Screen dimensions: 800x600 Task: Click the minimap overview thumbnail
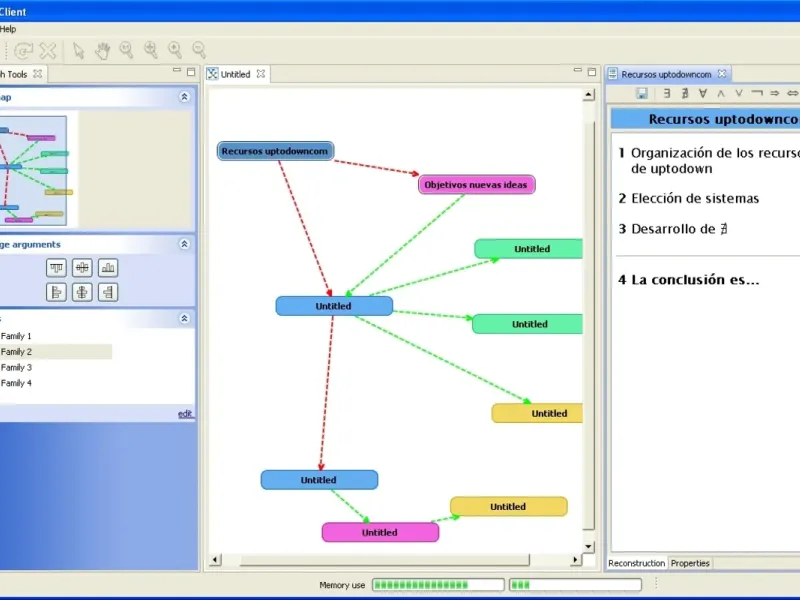[33, 170]
